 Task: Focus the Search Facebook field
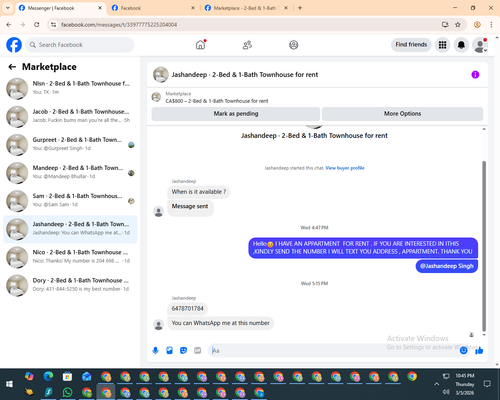[80, 45]
